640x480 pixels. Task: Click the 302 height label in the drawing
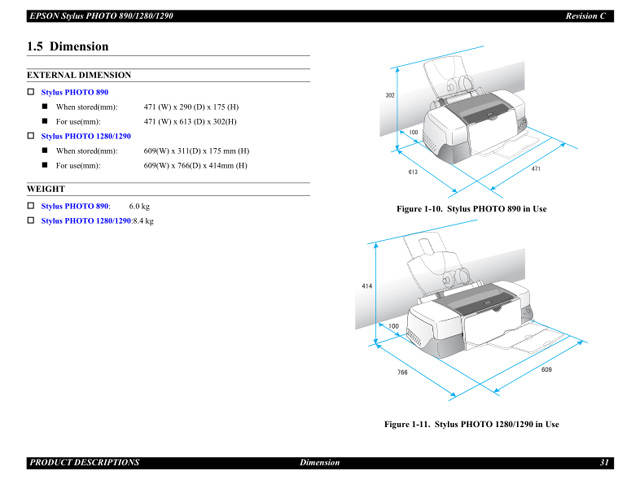[x=390, y=96]
